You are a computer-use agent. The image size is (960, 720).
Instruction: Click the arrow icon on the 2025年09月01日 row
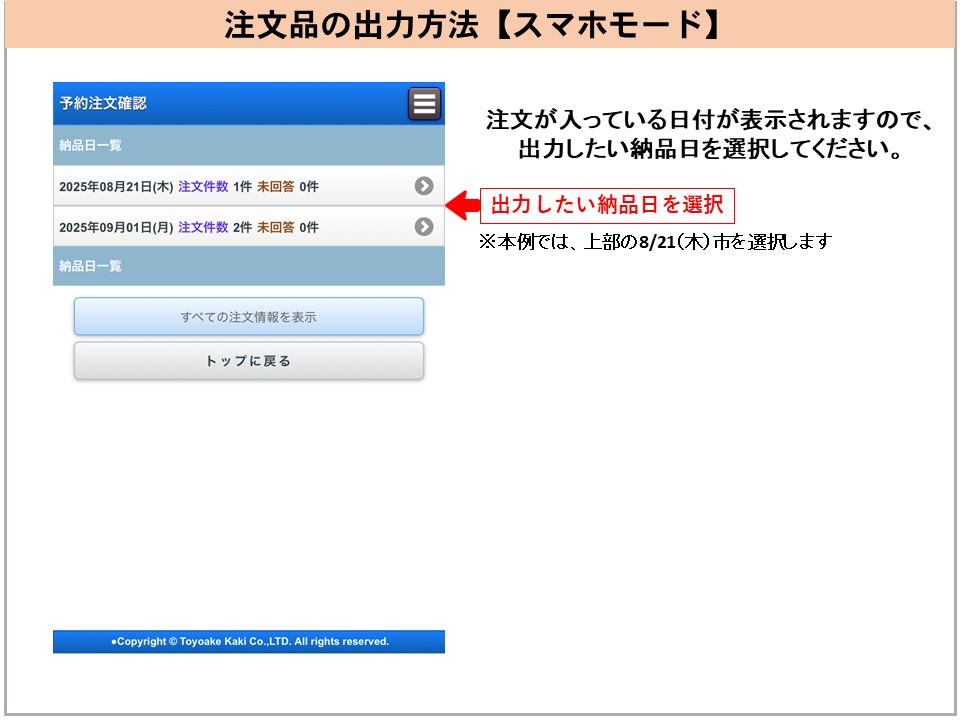click(x=424, y=227)
